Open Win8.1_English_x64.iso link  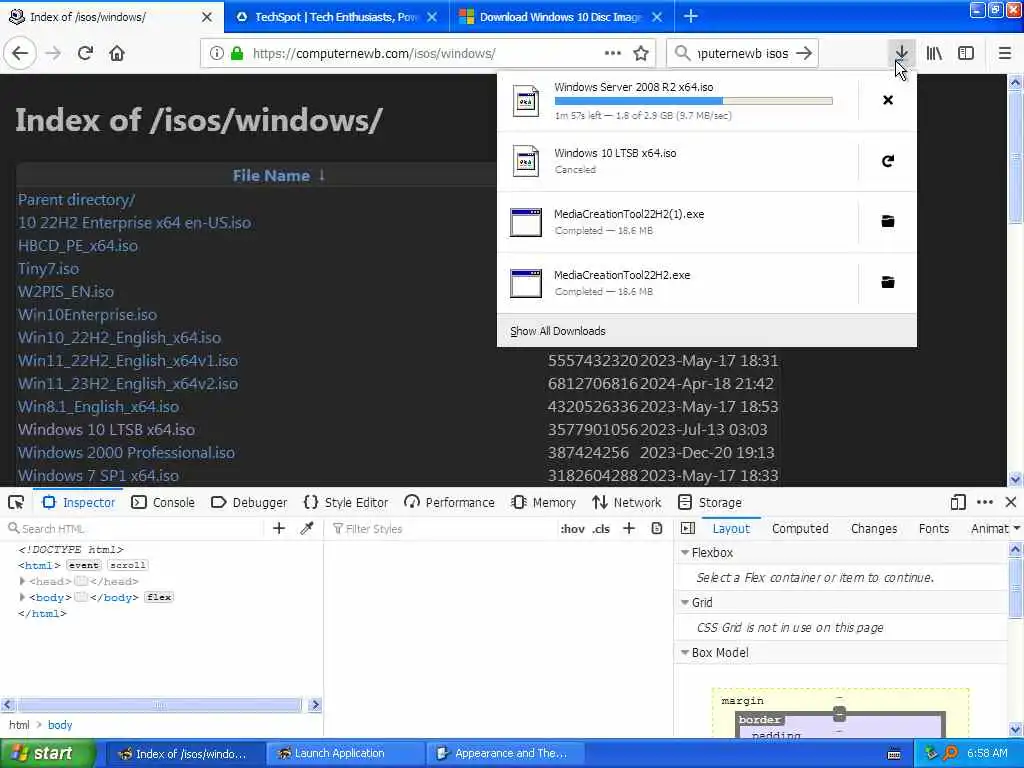point(98,407)
